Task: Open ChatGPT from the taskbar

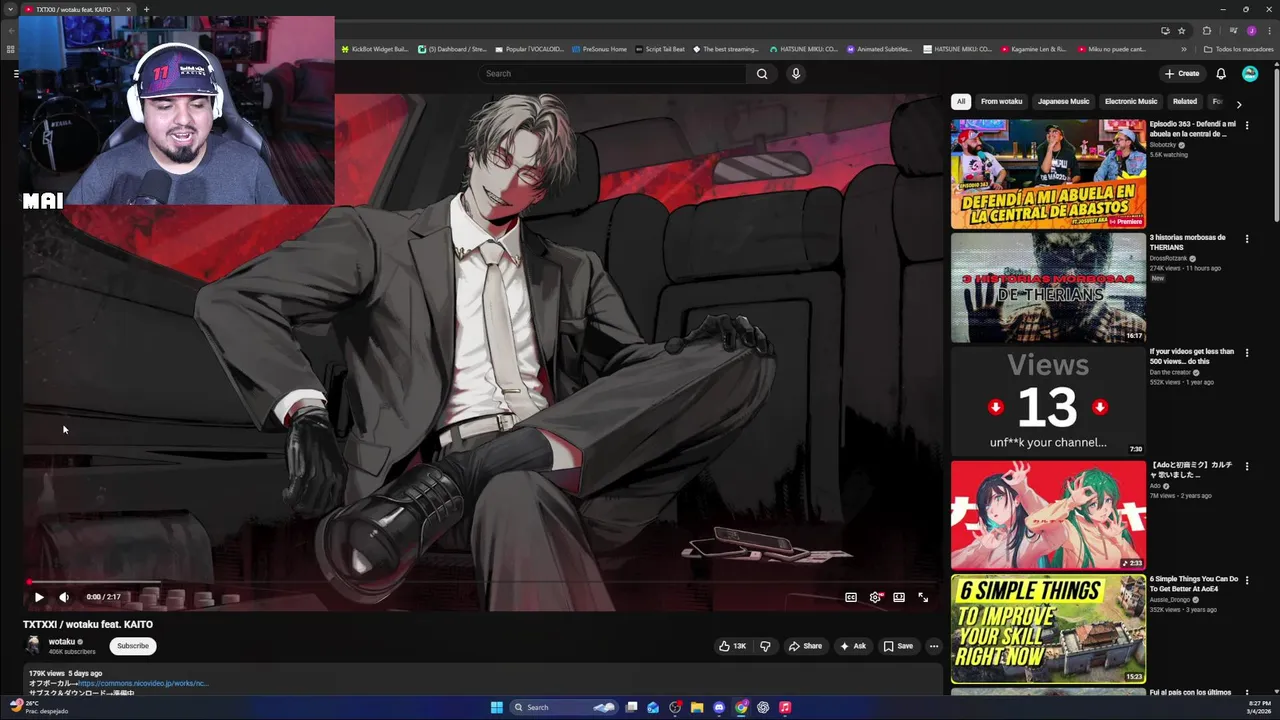Action: pos(763,707)
